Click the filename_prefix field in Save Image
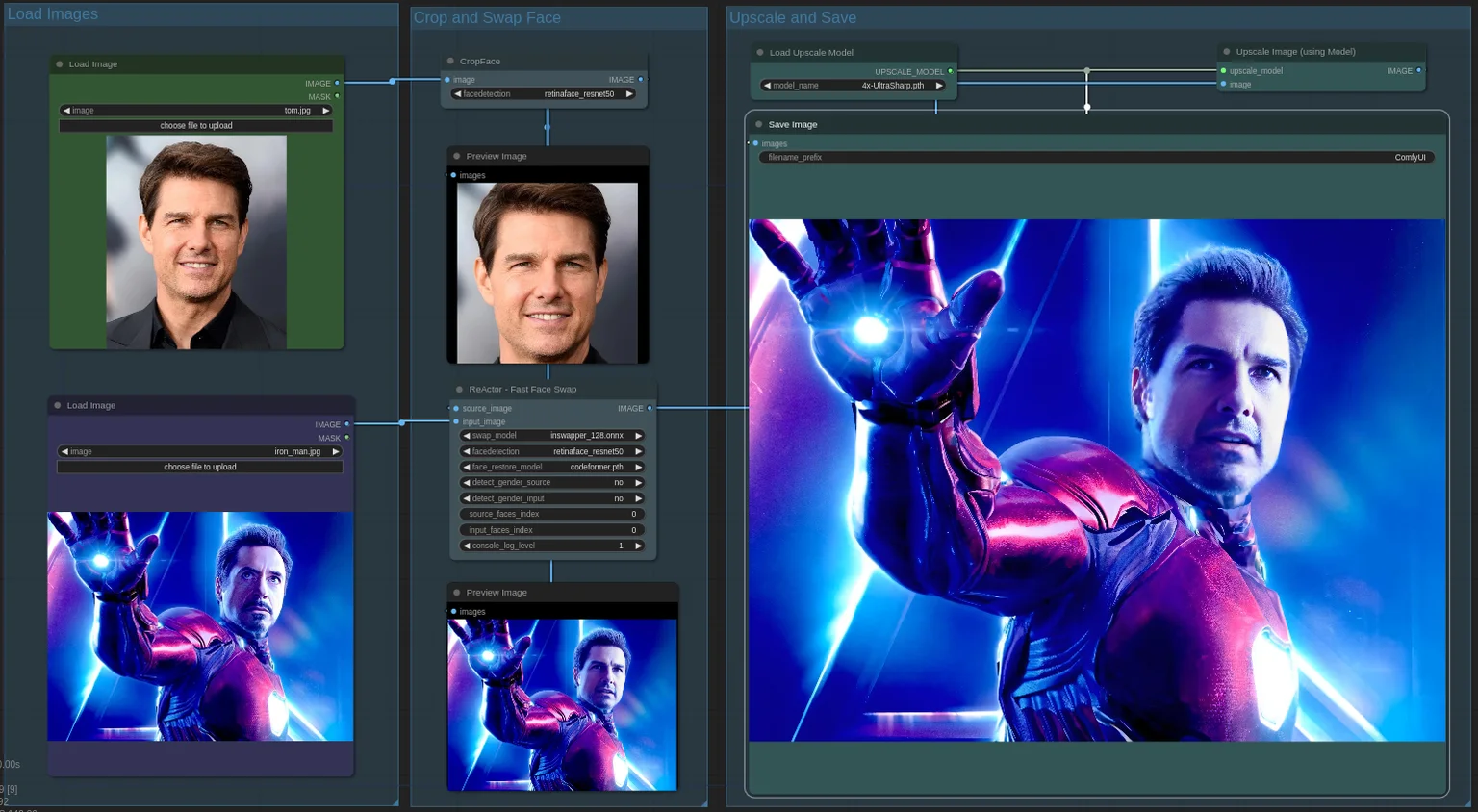1478x812 pixels. pos(1097,158)
